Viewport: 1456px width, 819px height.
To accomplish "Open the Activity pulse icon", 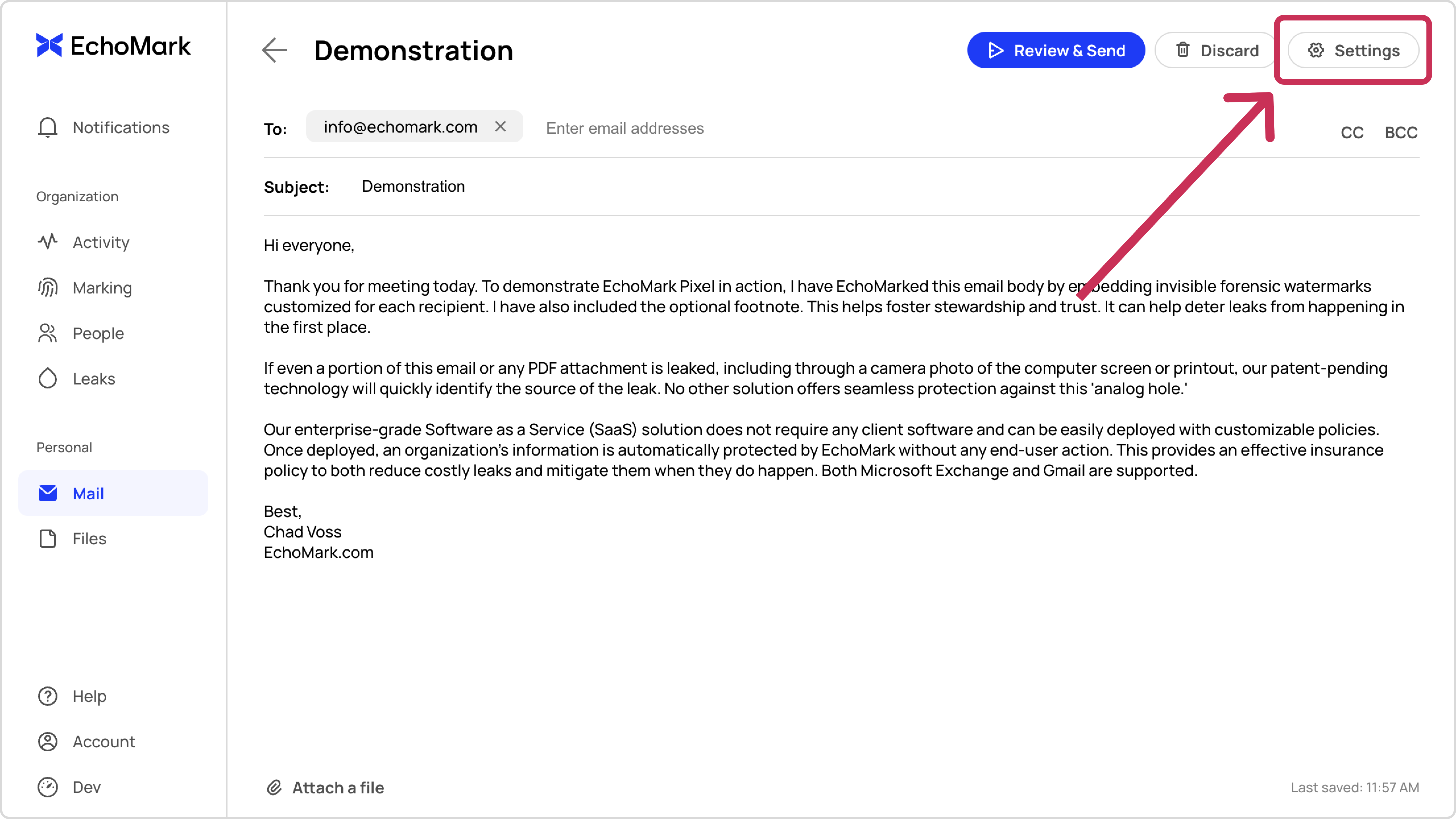I will [x=47, y=242].
